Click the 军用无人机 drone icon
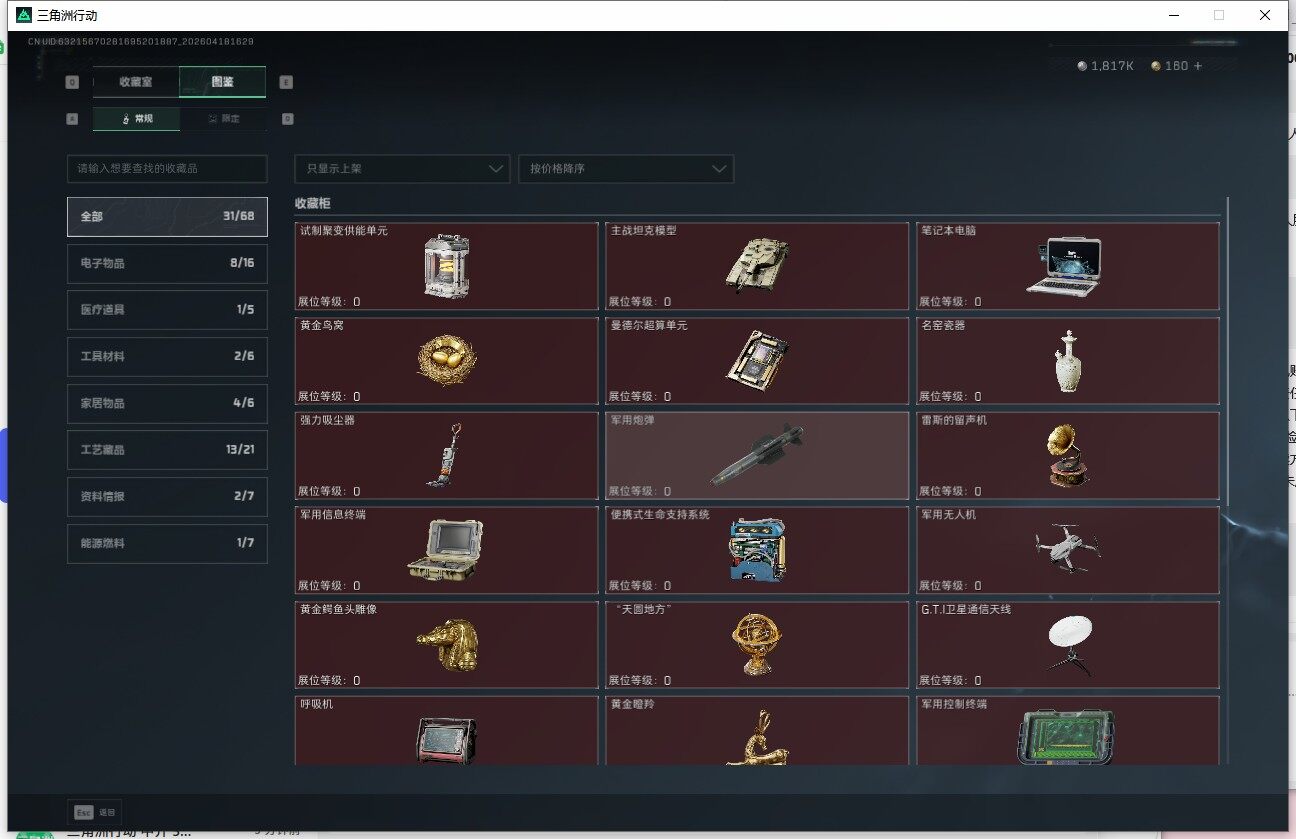This screenshot has width=1296, height=839. click(x=1066, y=547)
